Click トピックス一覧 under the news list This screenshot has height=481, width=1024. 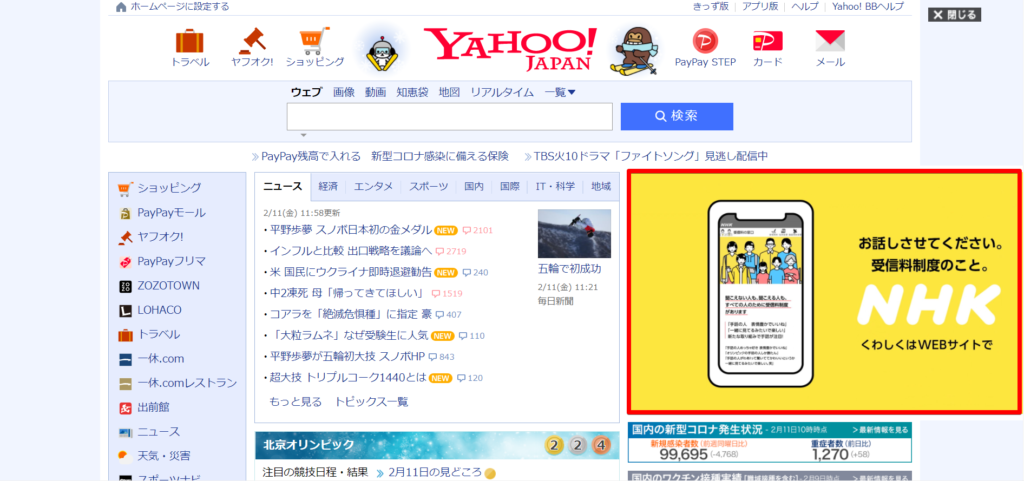click(372, 402)
